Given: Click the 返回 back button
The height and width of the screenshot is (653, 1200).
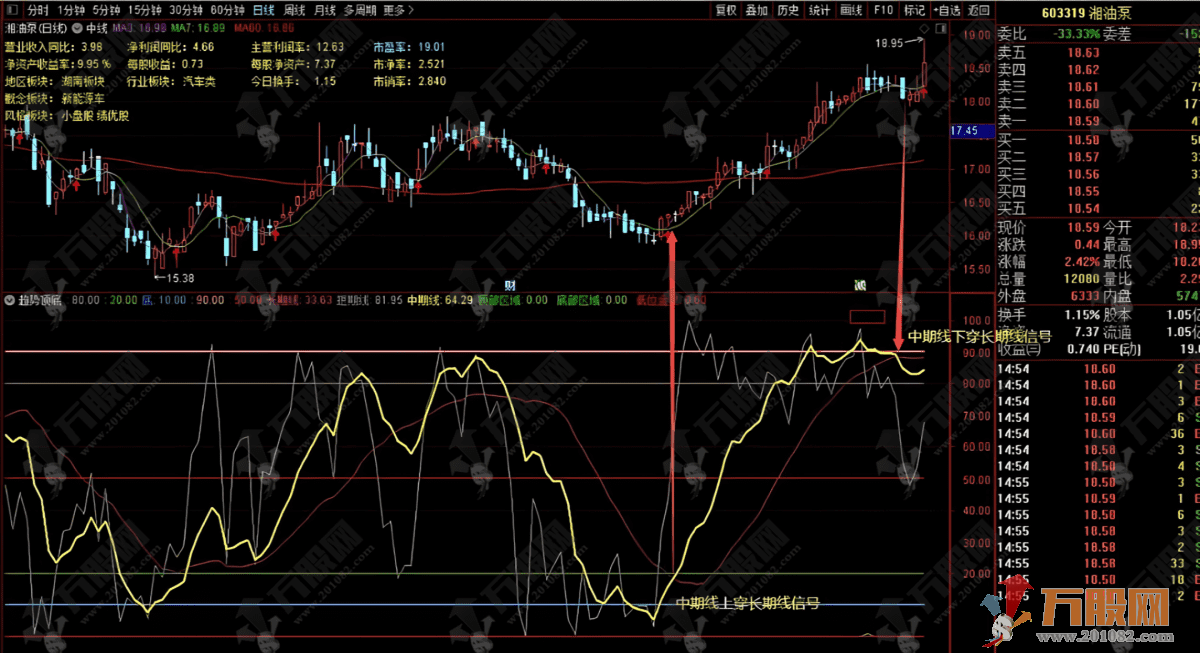Looking at the screenshot, I should pos(978,10).
